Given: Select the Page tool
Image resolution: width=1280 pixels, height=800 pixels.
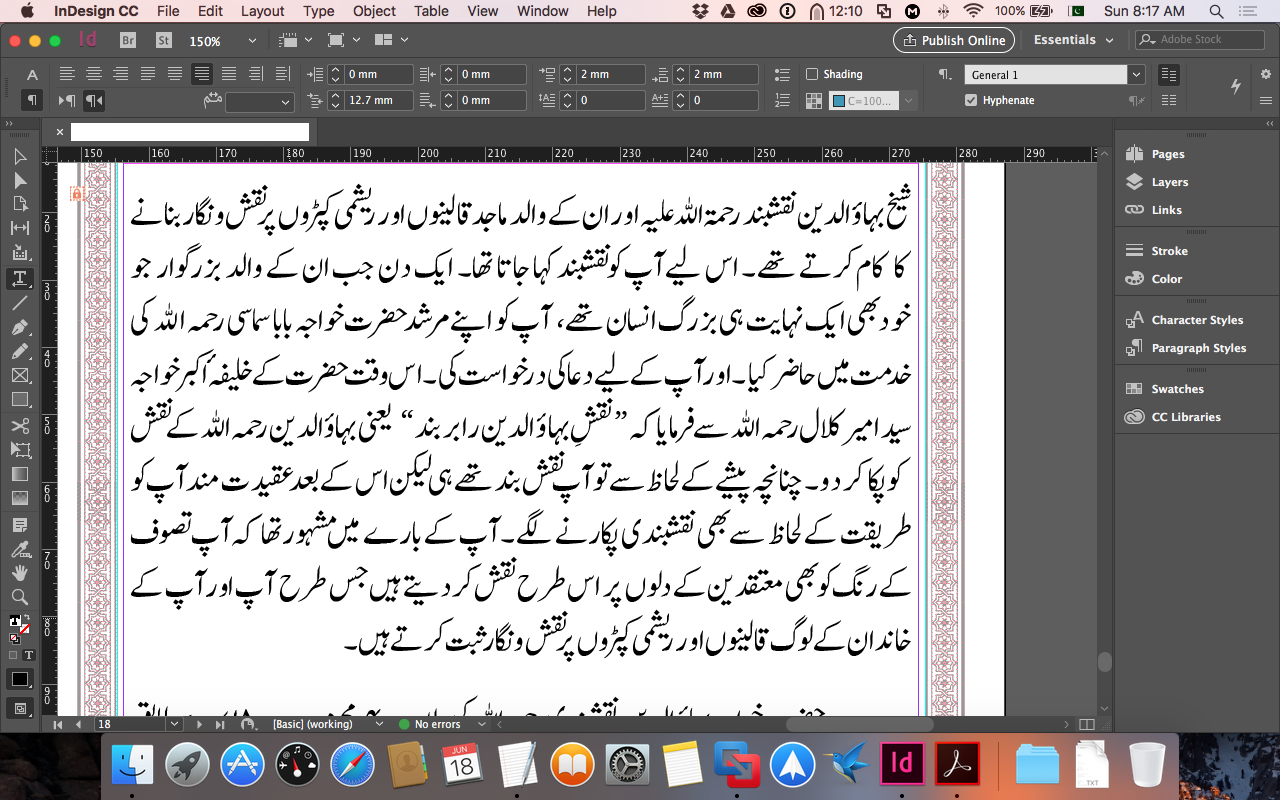Looking at the screenshot, I should pos(20,204).
